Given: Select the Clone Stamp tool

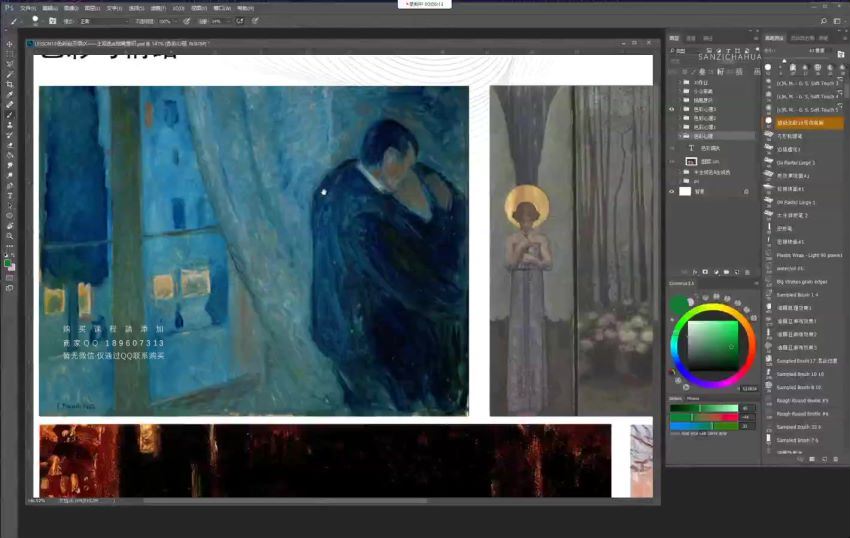Looking at the screenshot, I should (9, 125).
